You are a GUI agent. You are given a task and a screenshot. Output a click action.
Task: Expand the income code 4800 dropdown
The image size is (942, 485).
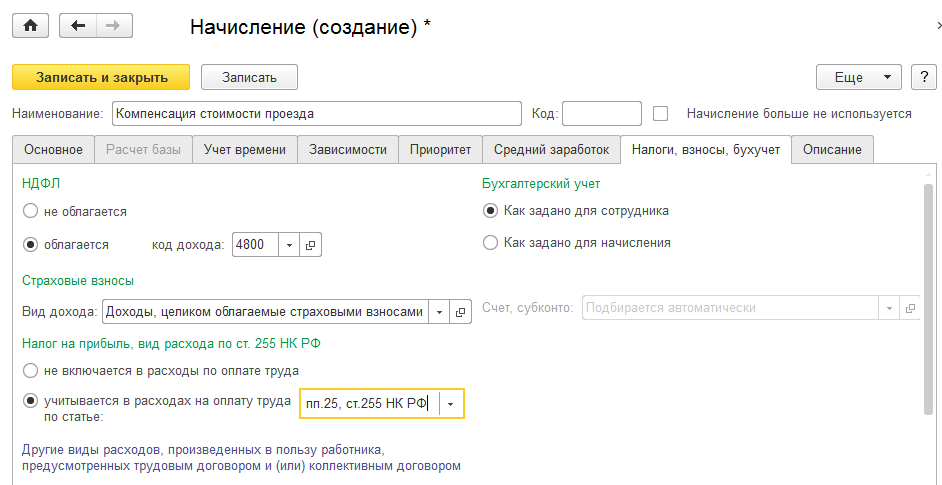click(x=288, y=244)
